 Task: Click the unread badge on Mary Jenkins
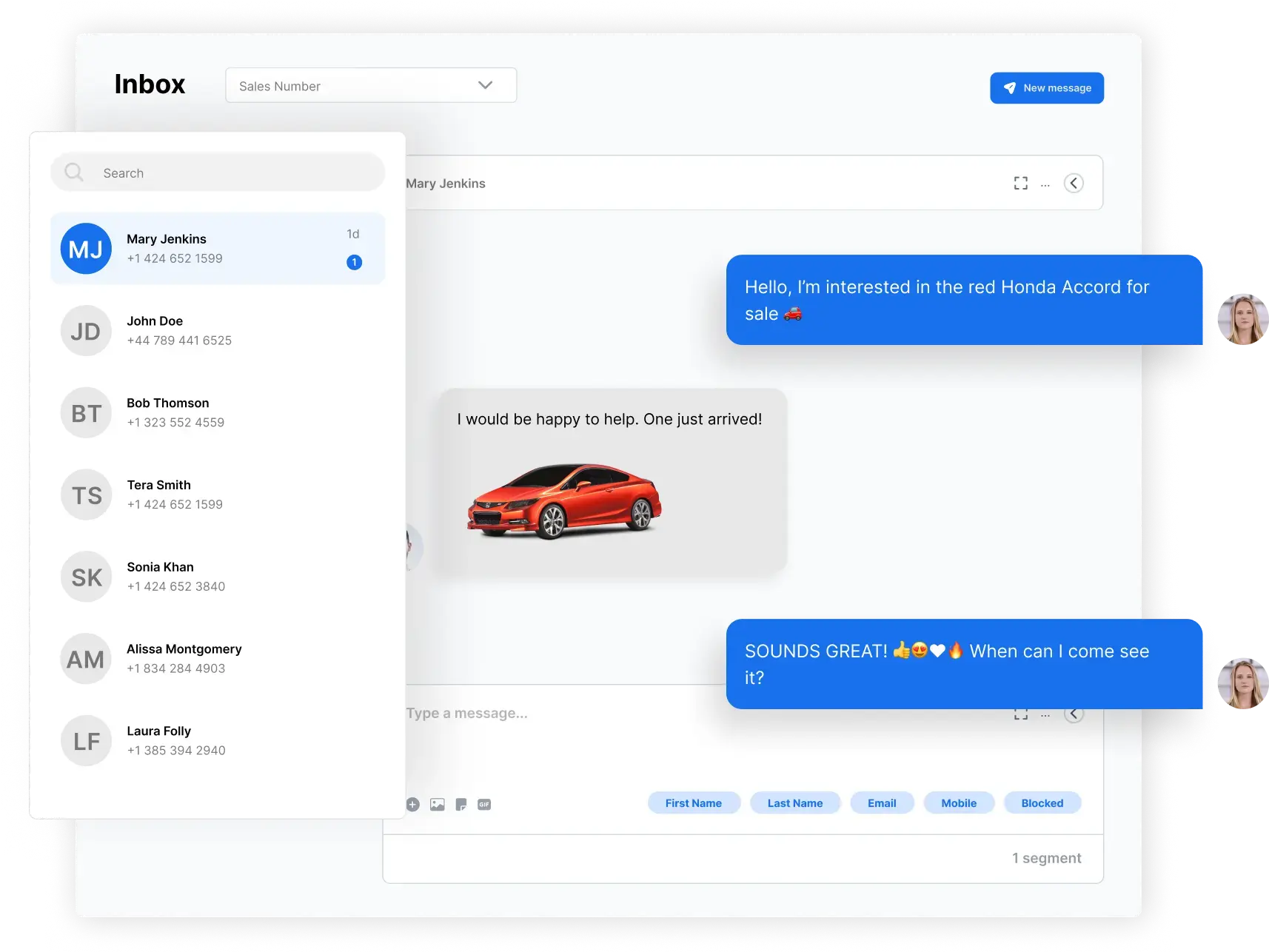(355, 262)
